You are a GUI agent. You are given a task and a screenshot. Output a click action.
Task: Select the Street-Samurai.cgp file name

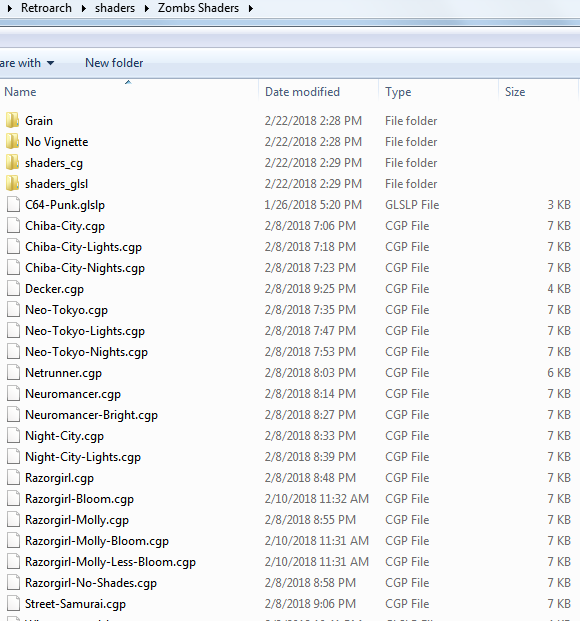75,604
